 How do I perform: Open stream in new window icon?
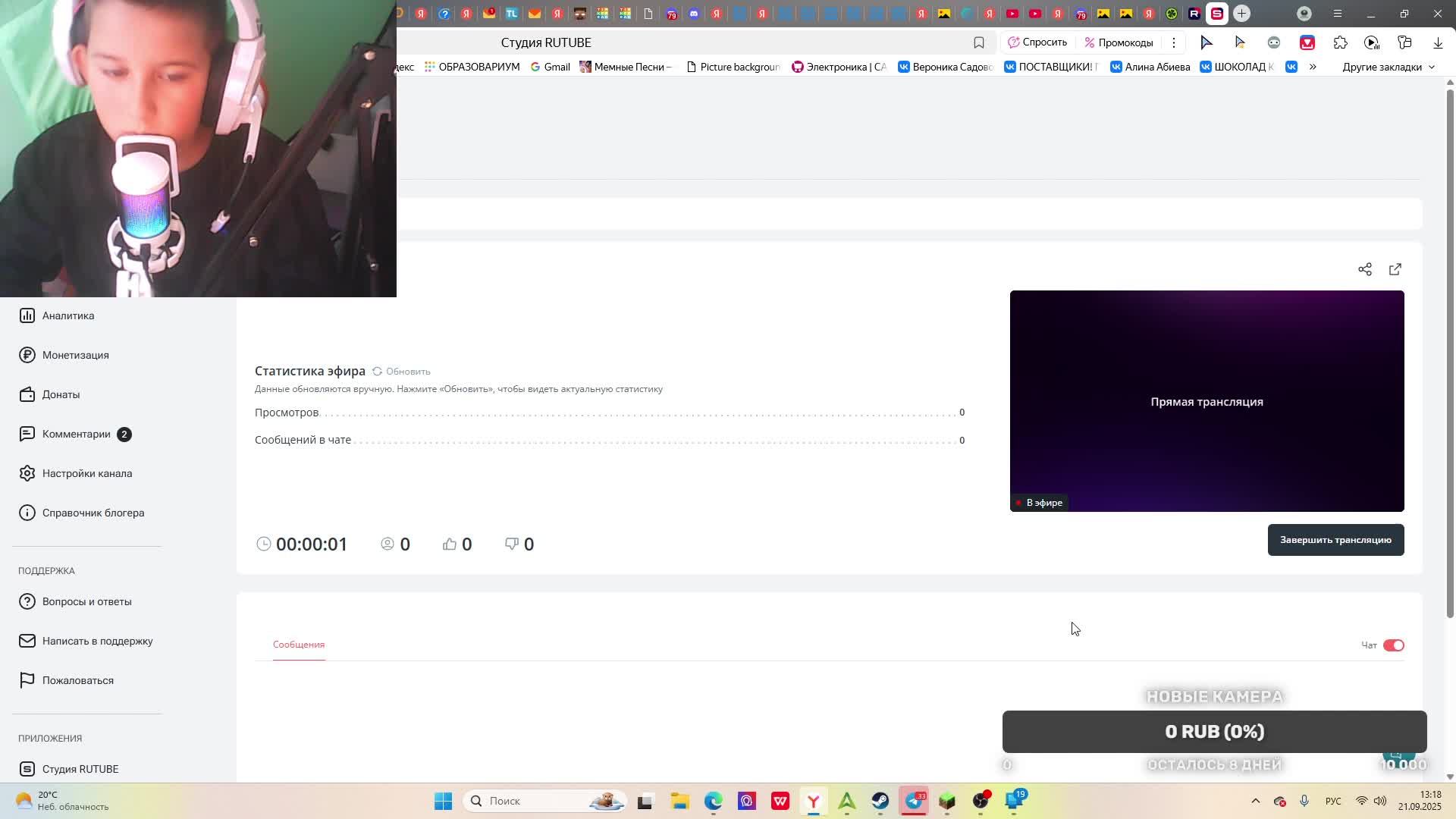pyautogui.click(x=1395, y=269)
